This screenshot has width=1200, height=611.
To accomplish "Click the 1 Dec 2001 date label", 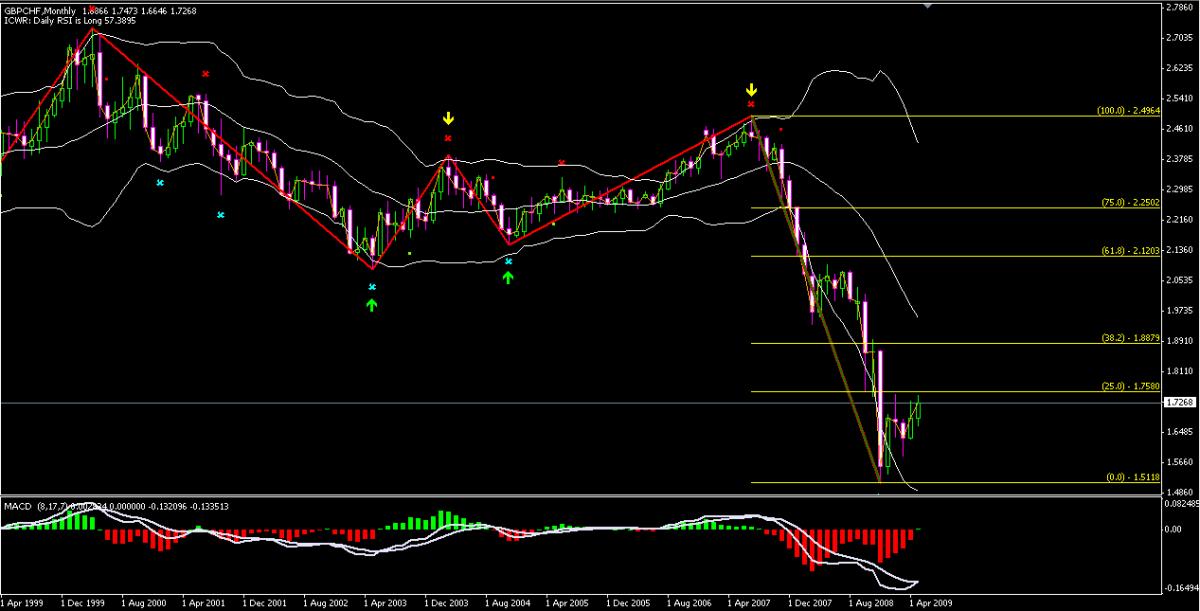I will pos(266,604).
